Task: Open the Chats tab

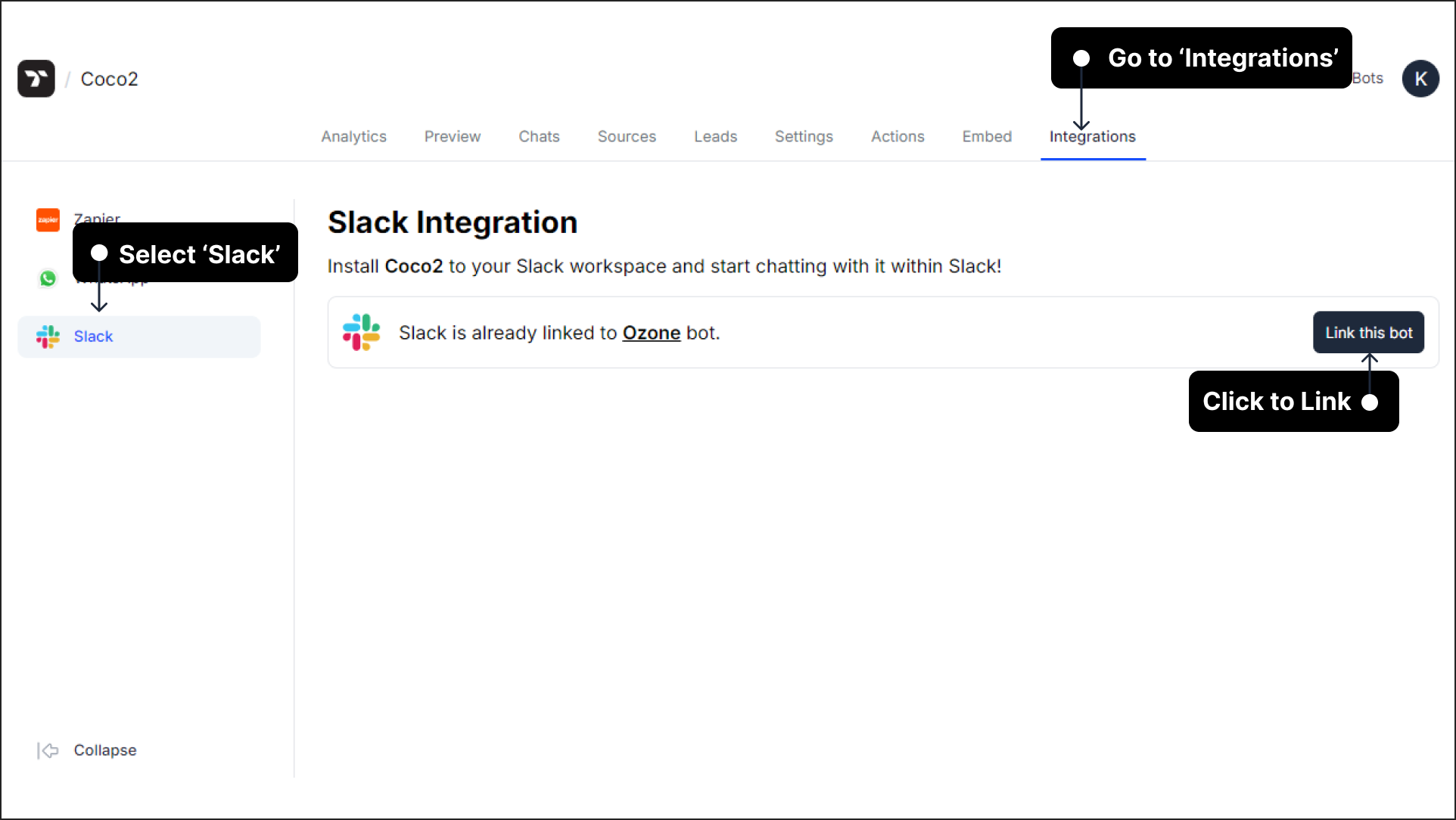Action: pos(539,136)
